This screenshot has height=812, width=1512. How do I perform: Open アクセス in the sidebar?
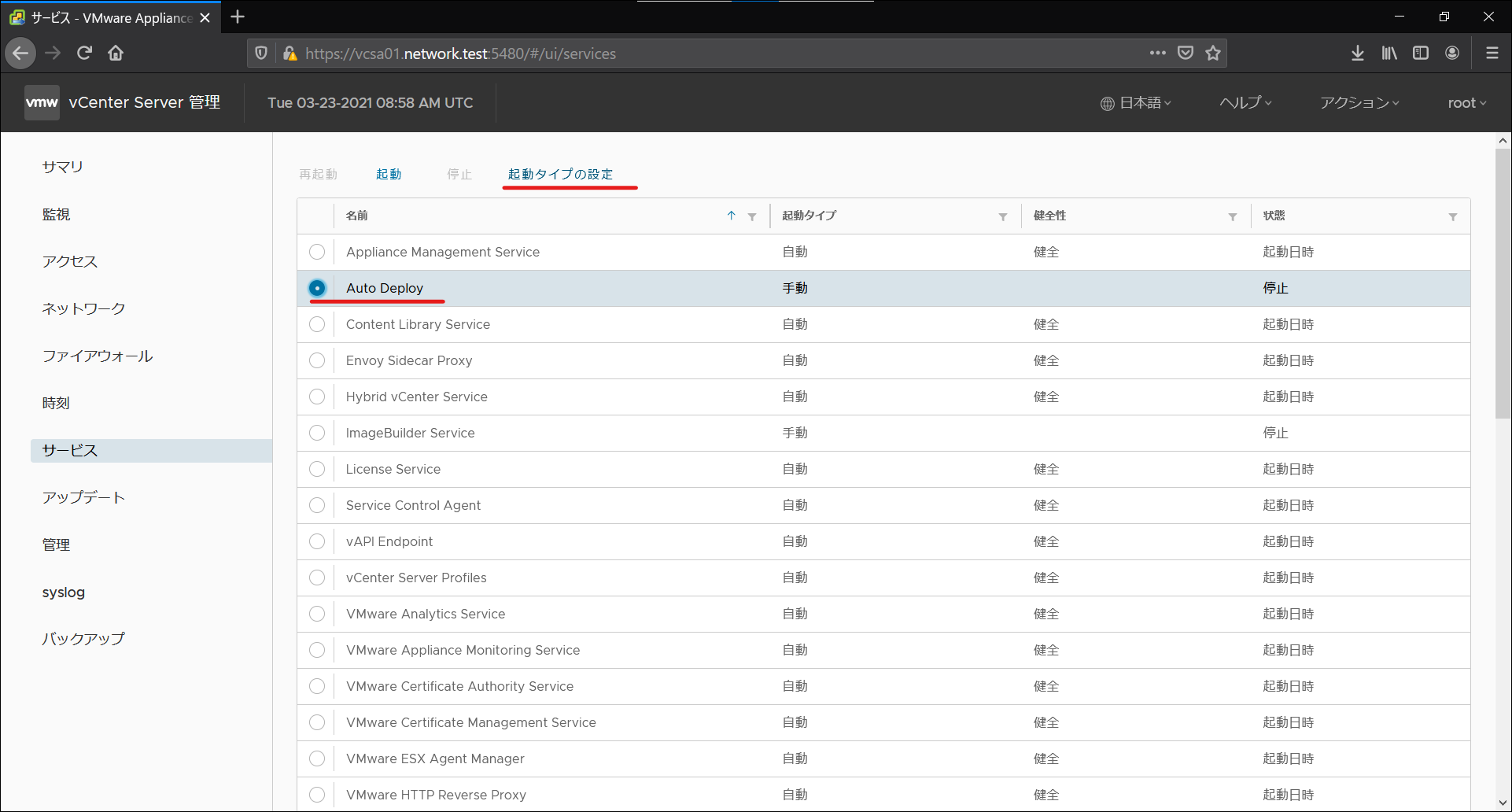tap(70, 261)
